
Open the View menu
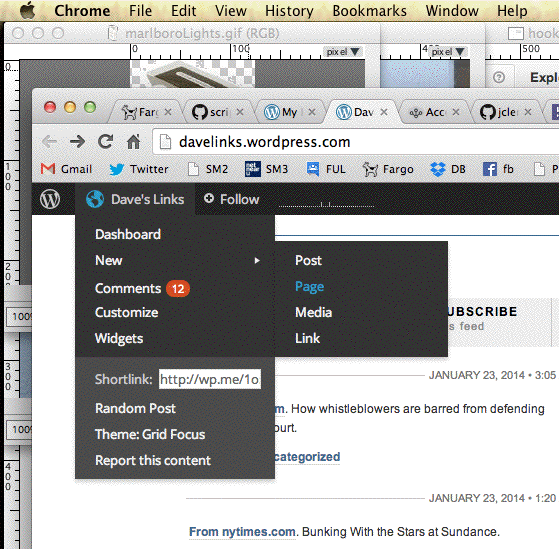click(231, 11)
